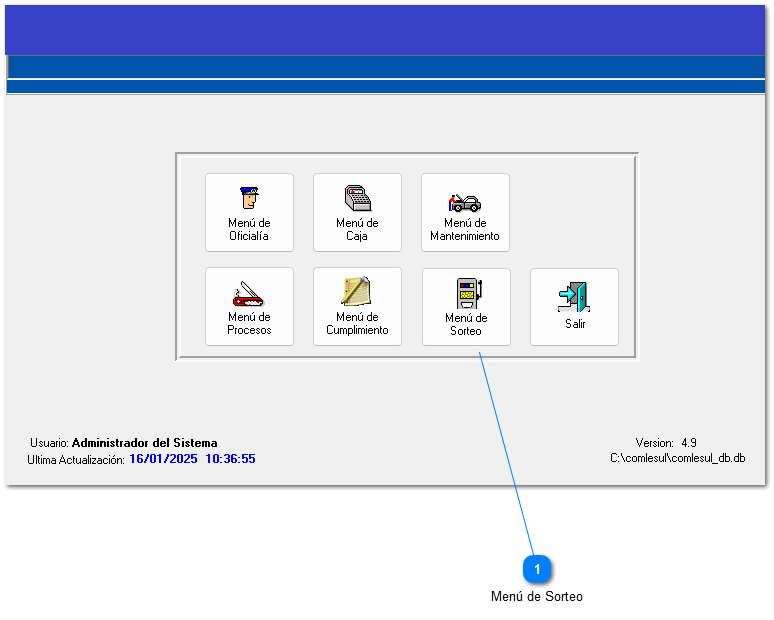This screenshot has height=620, width=774.
Task: Open Menú de Cumplimiento via its label
Action: pyautogui.click(x=357, y=324)
